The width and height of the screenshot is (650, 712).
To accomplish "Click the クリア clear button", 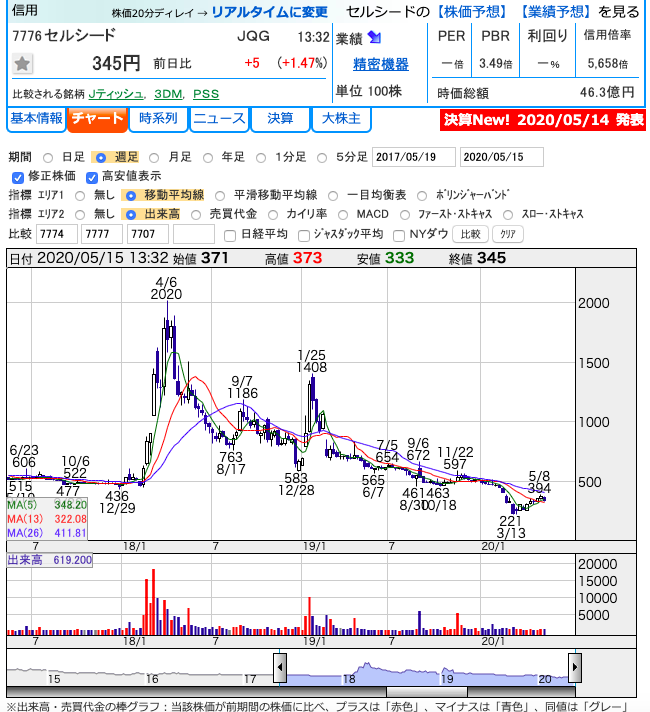I will click(508, 234).
